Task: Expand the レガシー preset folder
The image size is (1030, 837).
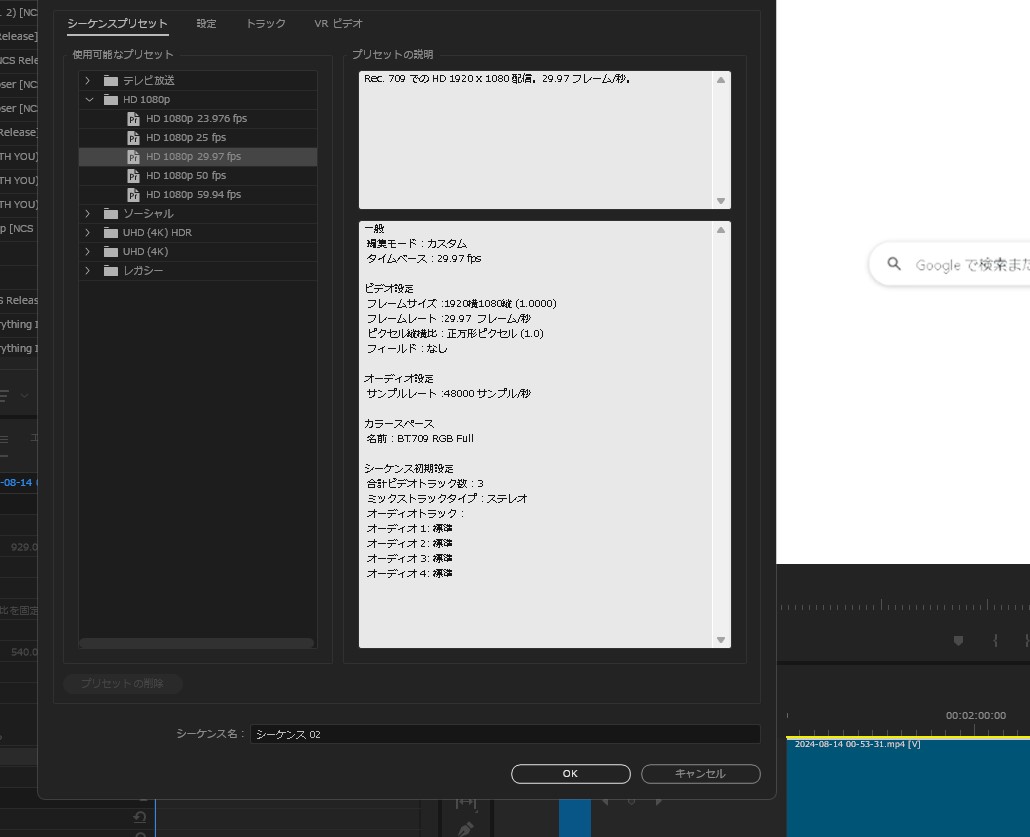Action: [87, 270]
